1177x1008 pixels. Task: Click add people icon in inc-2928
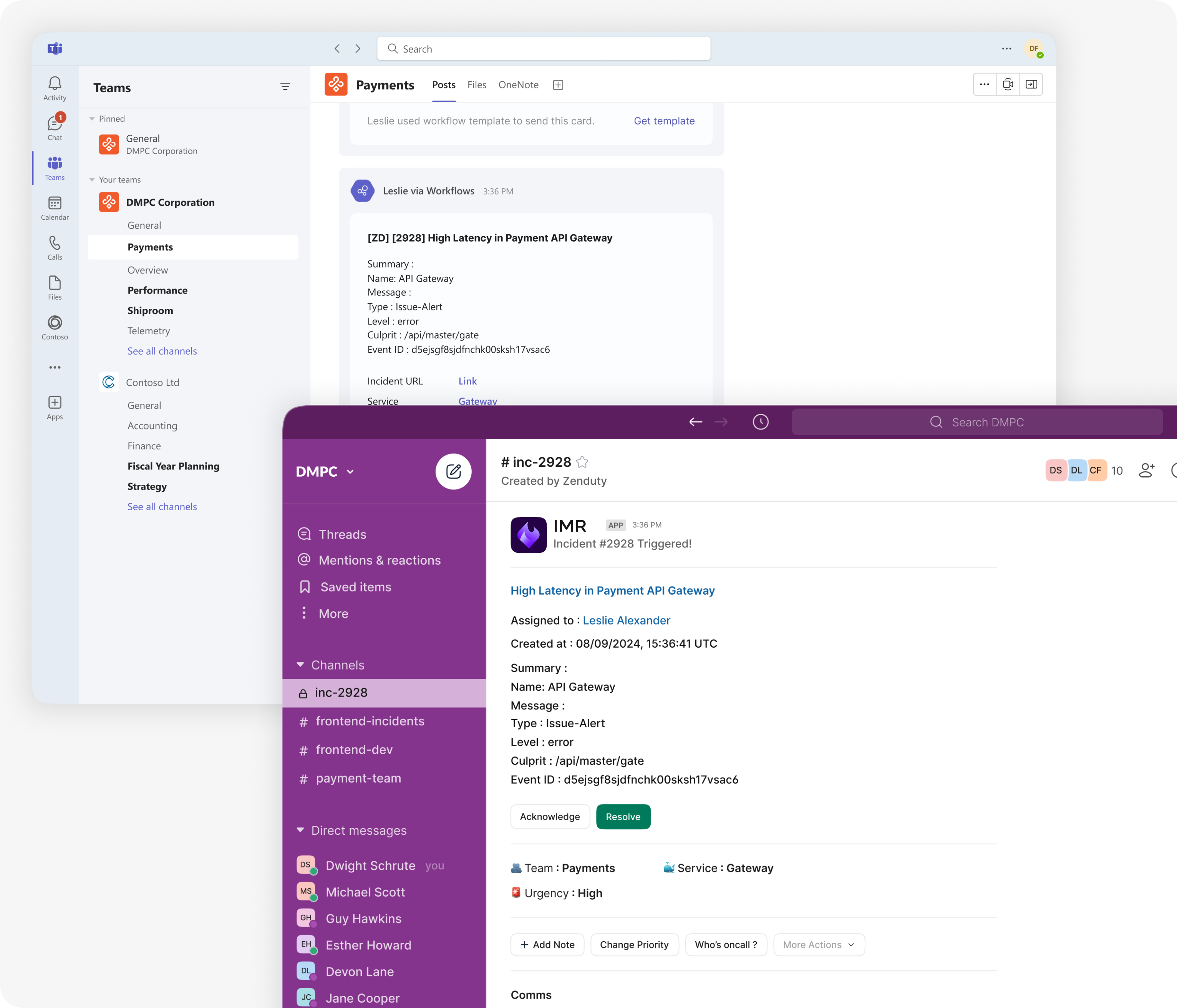1146,470
